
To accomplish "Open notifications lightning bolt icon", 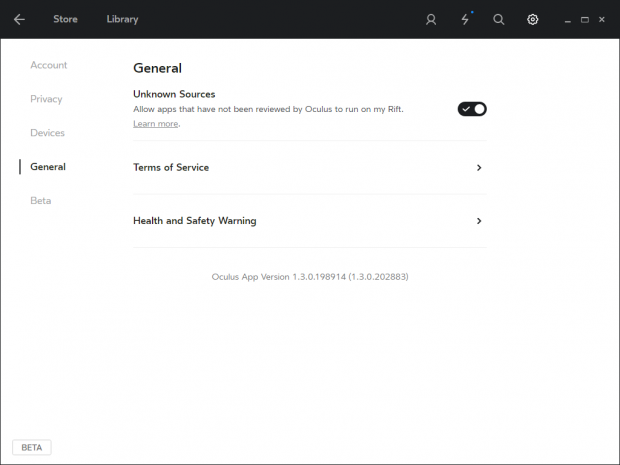I will pyautogui.click(x=465, y=19).
